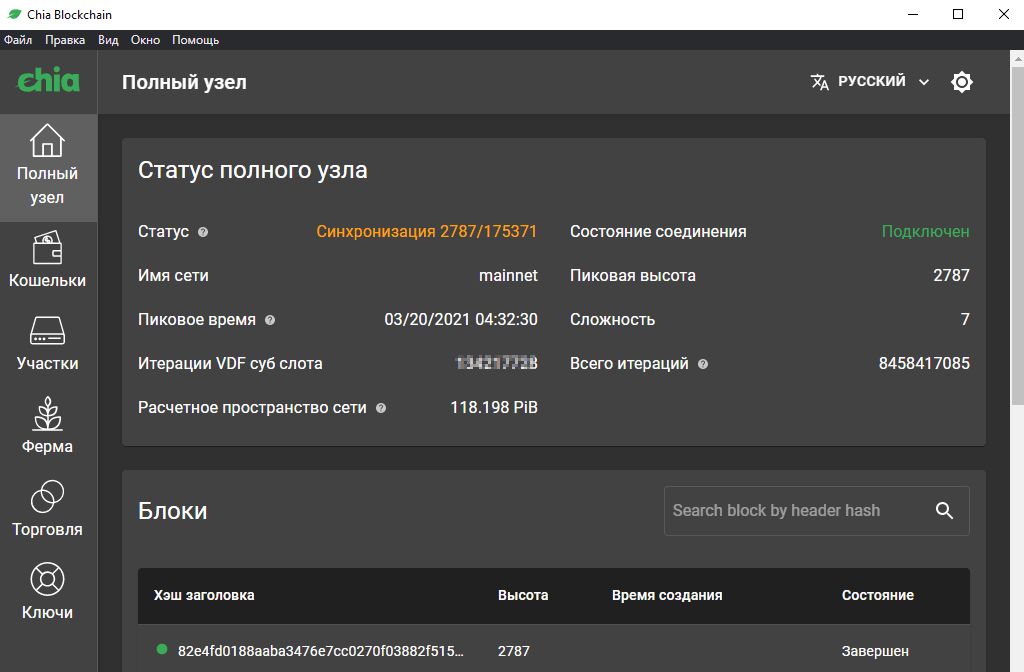The width and height of the screenshot is (1024, 672).
Task: Click block hash 82e4fd0188aaba3476e7cc0270f03882f515…
Action: point(321,651)
